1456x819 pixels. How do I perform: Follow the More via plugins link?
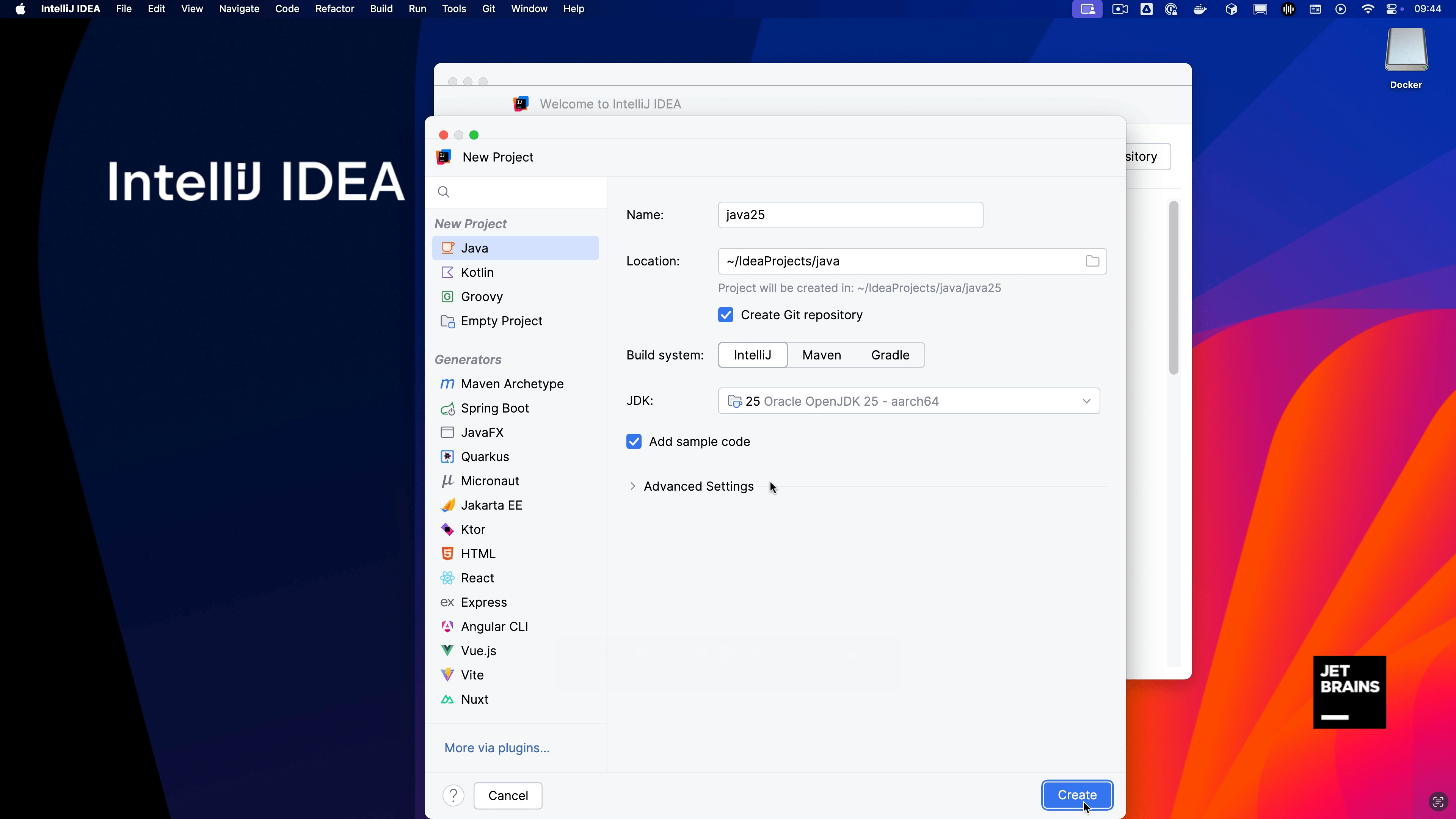(x=496, y=748)
